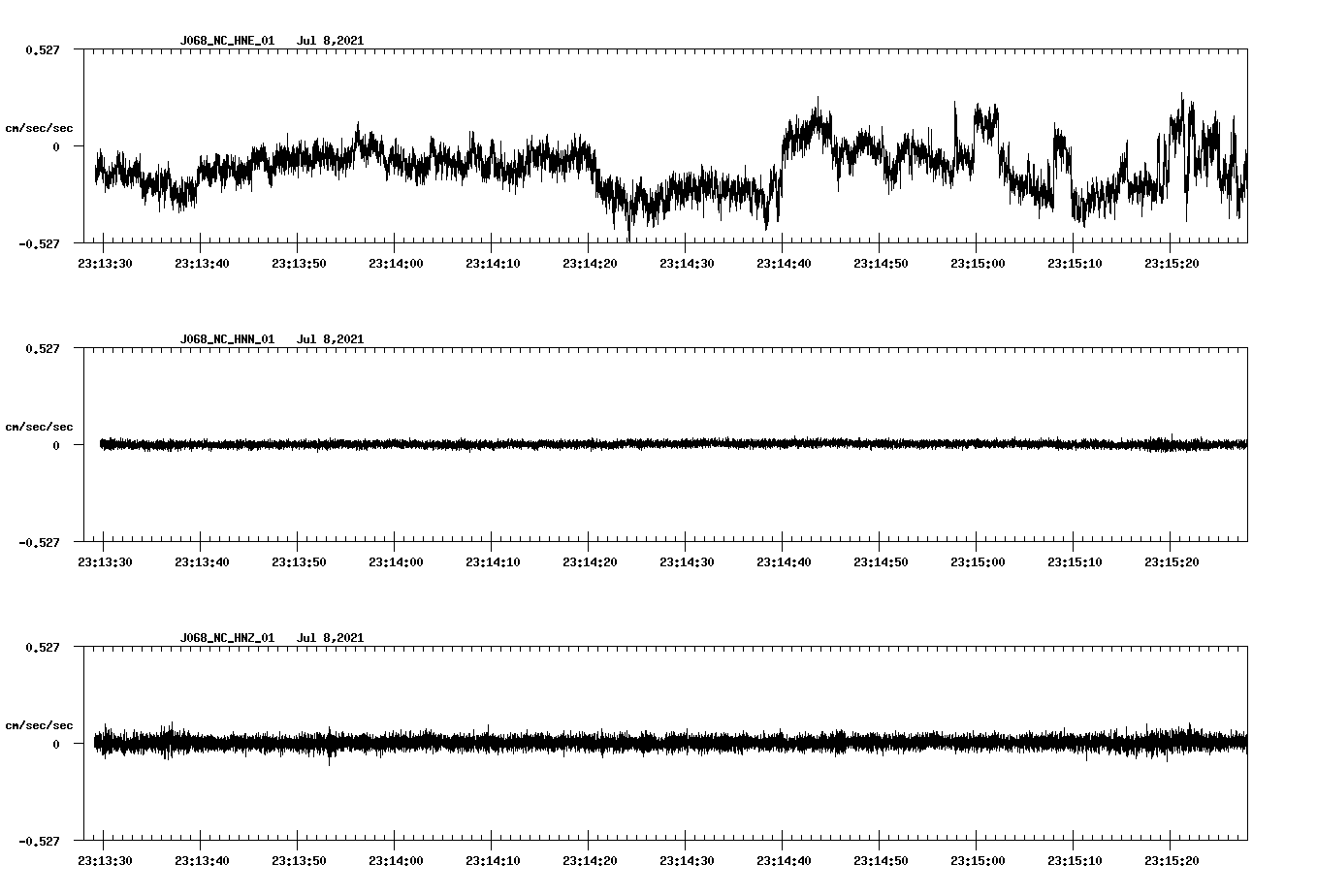Select 23:13:40 label on the HNZ plot axis
The height and width of the screenshot is (896, 1317).
201,860
